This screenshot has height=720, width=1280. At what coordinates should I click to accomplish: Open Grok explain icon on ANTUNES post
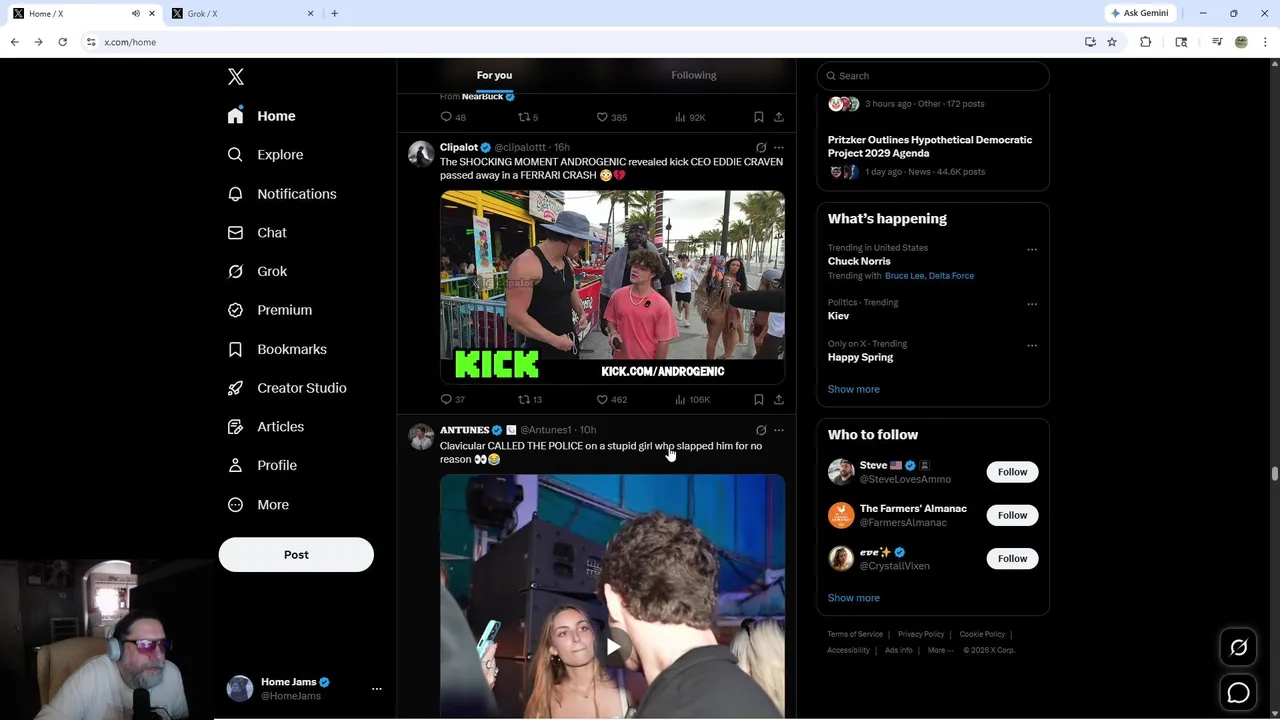(761, 430)
